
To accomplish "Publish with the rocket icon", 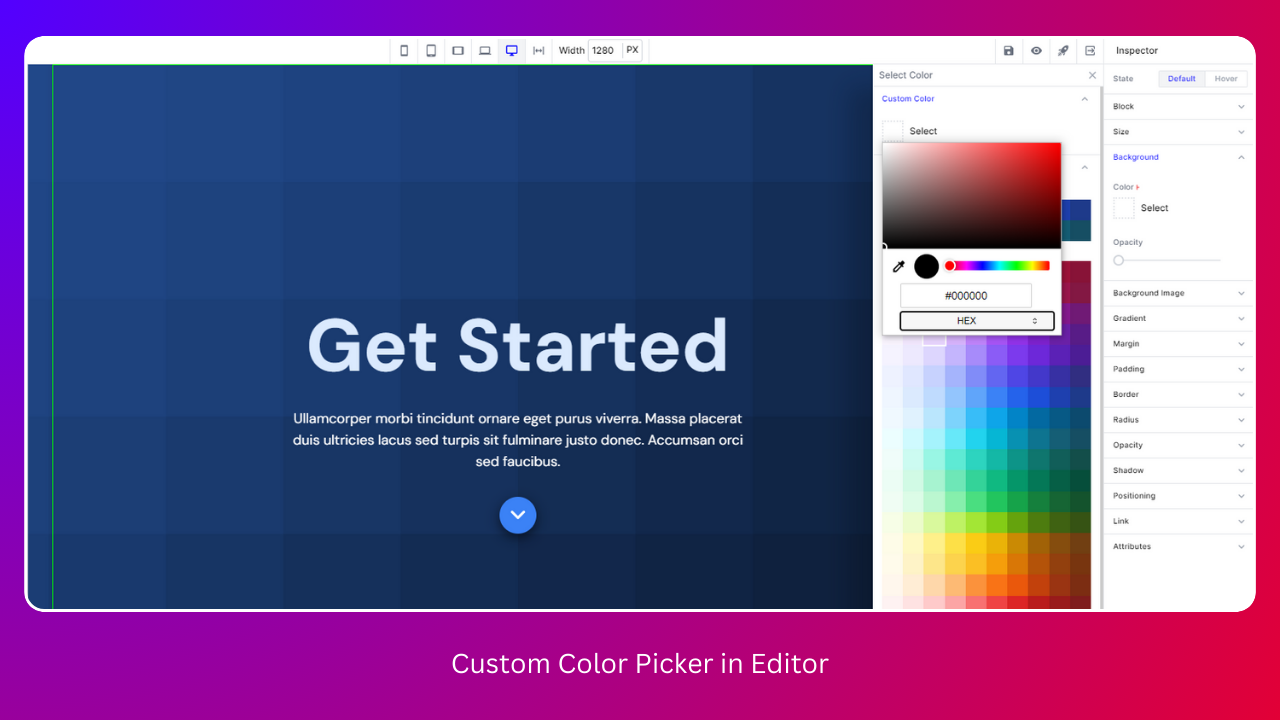I will [x=1063, y=51].
